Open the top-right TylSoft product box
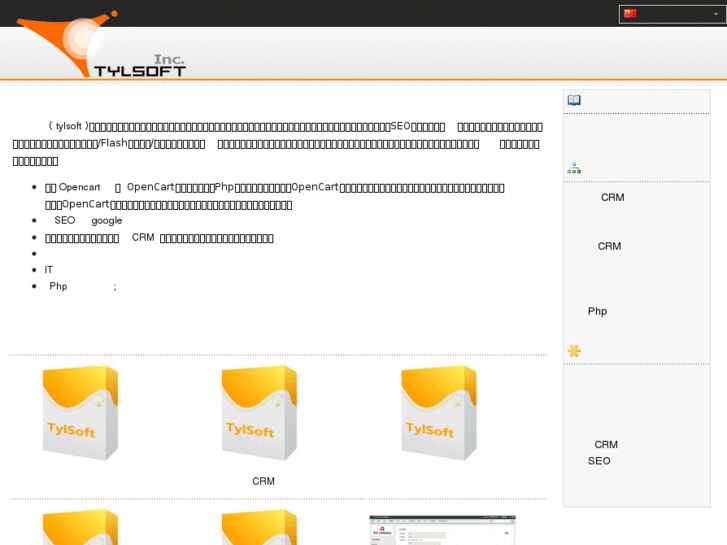This screenshot has height=545, width=727. point(439,412)
